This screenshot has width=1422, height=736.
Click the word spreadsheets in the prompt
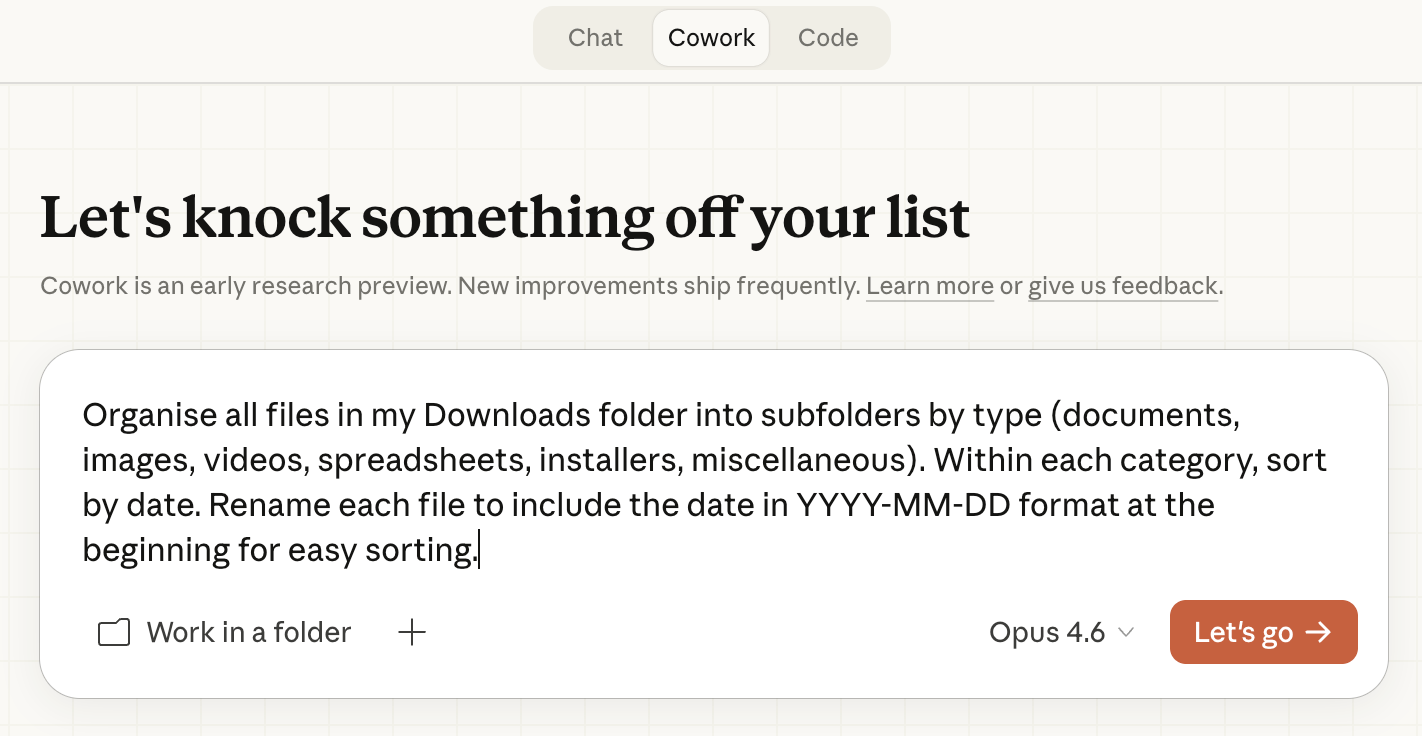pos(424,460)
